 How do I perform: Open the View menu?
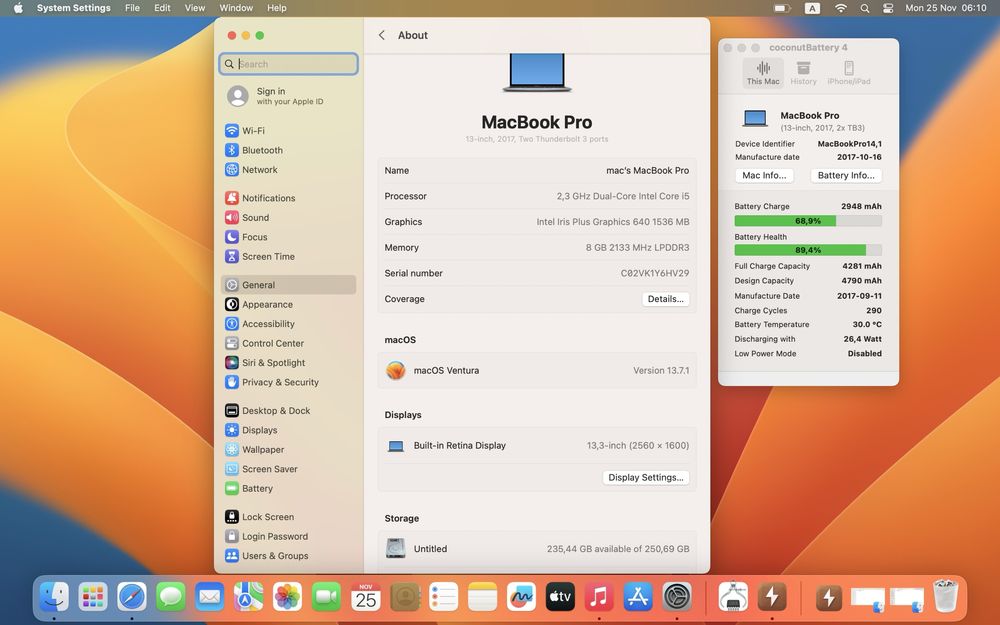pos(195,8)
